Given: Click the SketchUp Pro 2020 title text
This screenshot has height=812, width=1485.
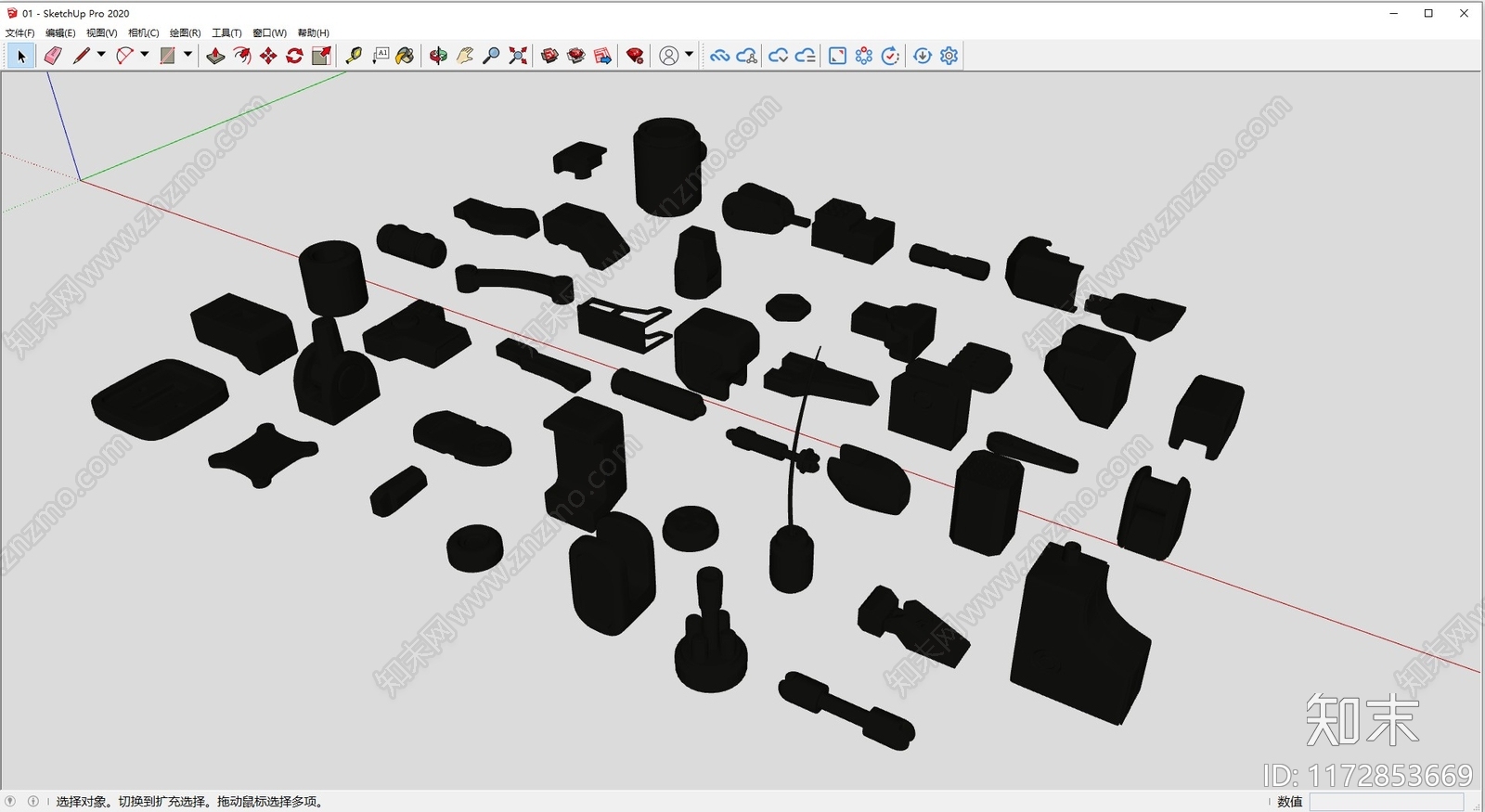Looking at the screenshot, I should click(86, 13).
